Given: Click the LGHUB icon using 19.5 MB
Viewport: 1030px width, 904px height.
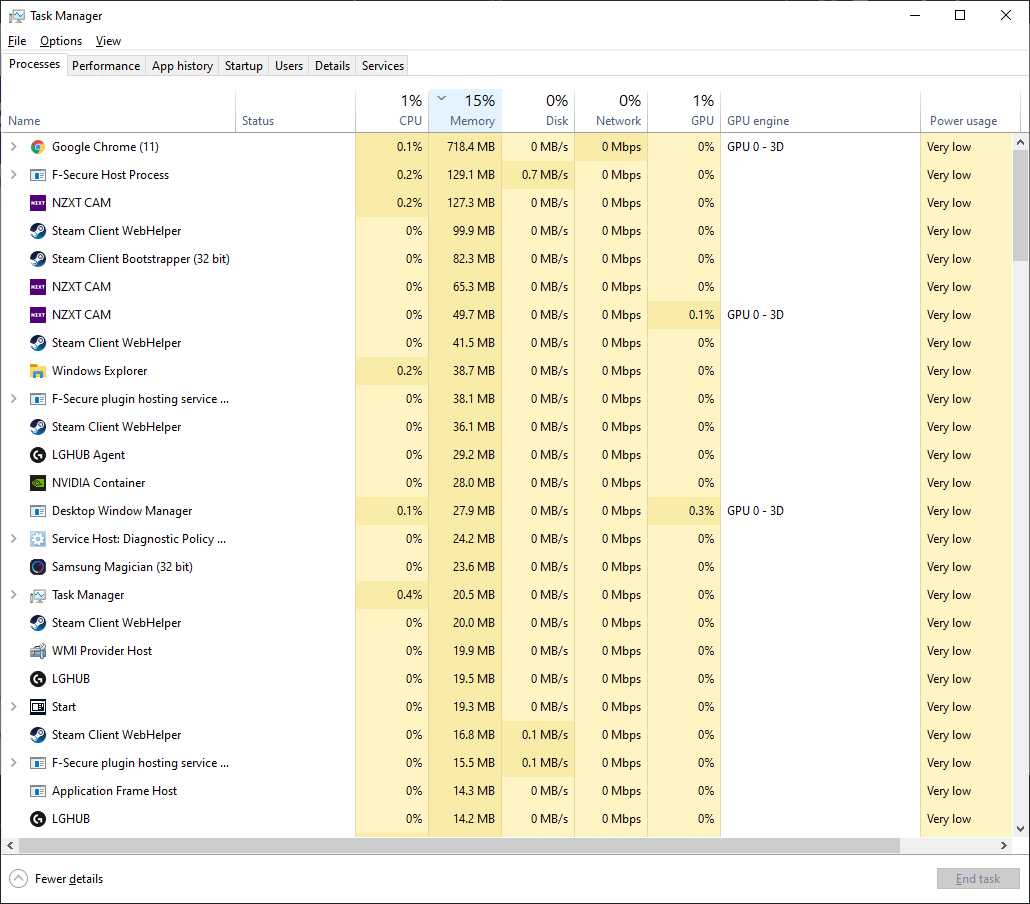Looking at the screenshot, I should tap(38, 679).
